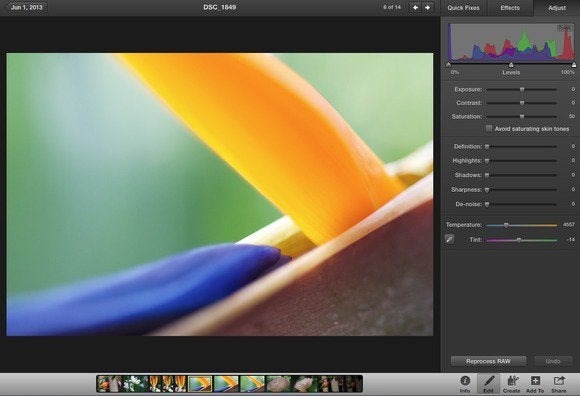Switch to the Quick Fixes tab
This screenshot has height=396, width=580.
[463, 8]
